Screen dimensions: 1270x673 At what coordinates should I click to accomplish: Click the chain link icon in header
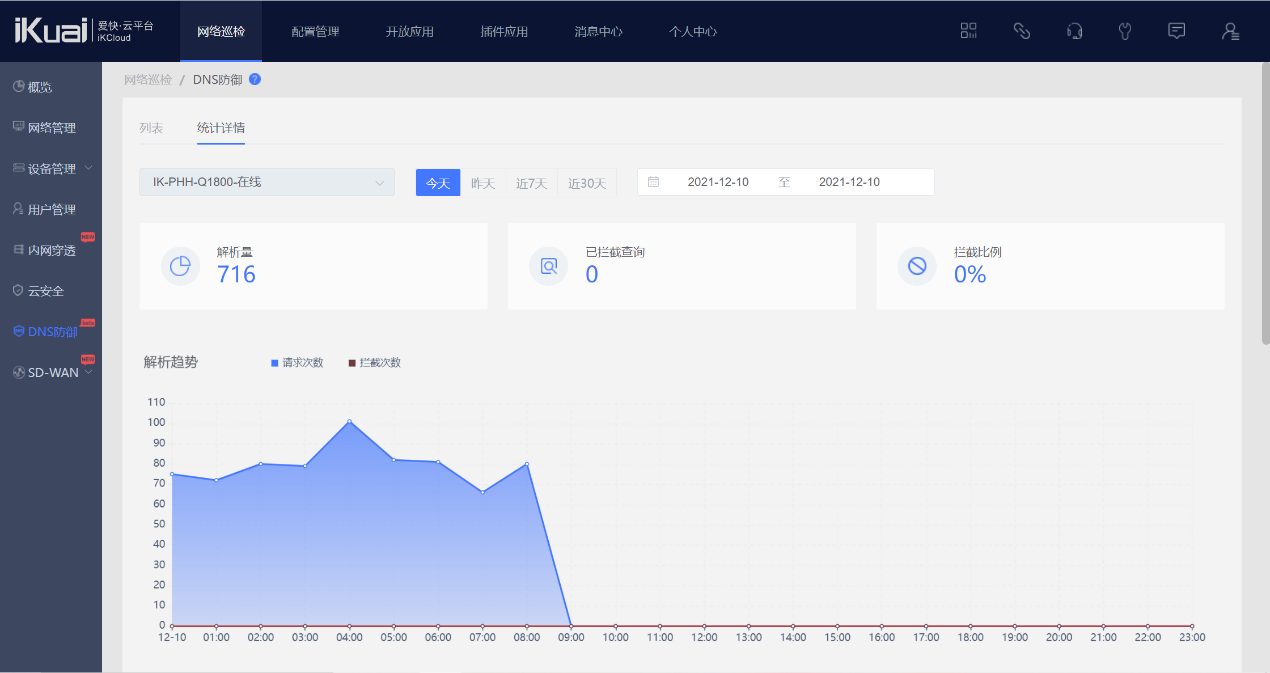pyautogui.click(x=1021, y=31)
